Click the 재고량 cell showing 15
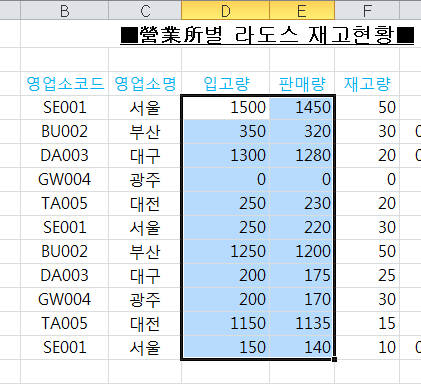Screen dimensions: 421x384 click(367, 324)
